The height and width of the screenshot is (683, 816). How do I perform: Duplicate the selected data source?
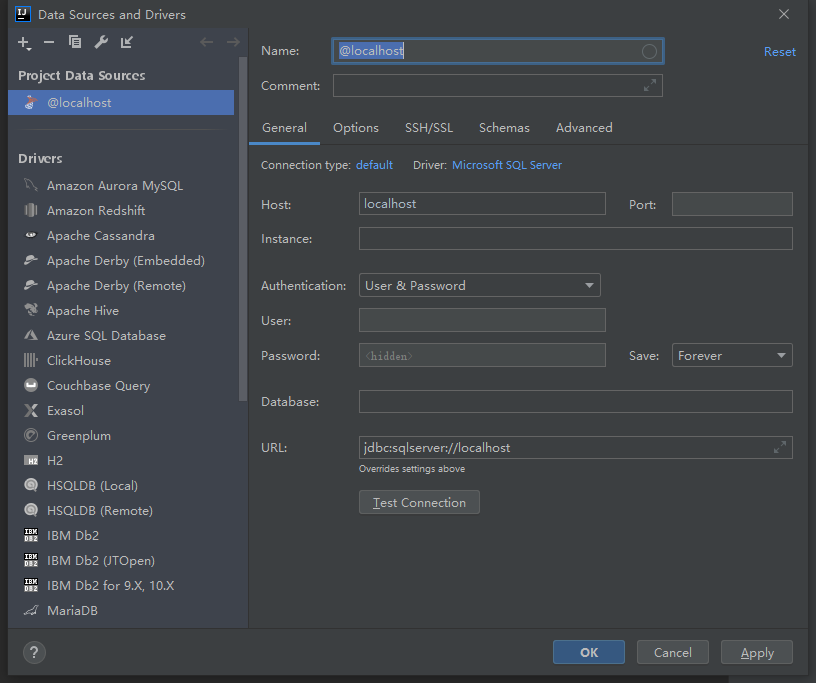[75, 42]
